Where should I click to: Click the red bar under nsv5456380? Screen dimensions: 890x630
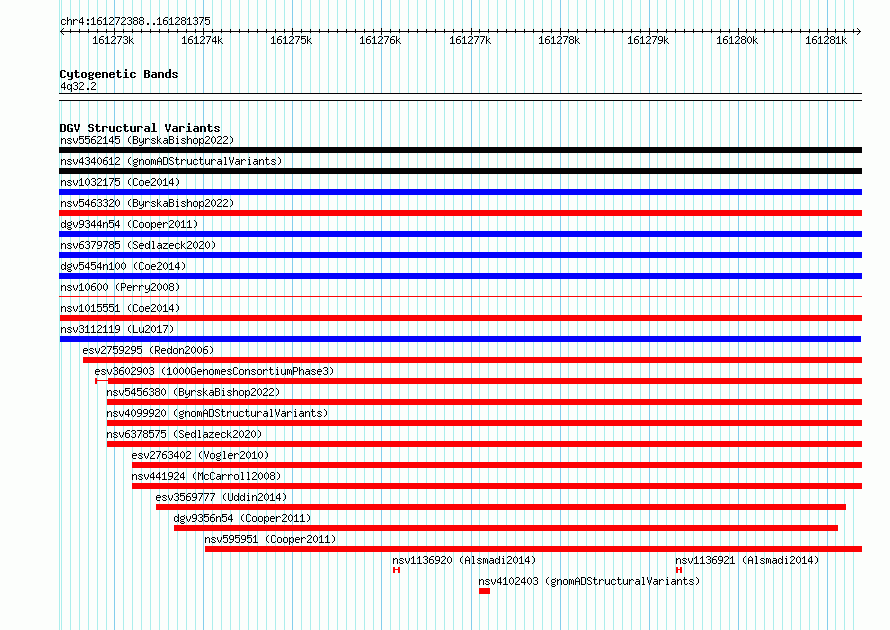click(484, 402)
